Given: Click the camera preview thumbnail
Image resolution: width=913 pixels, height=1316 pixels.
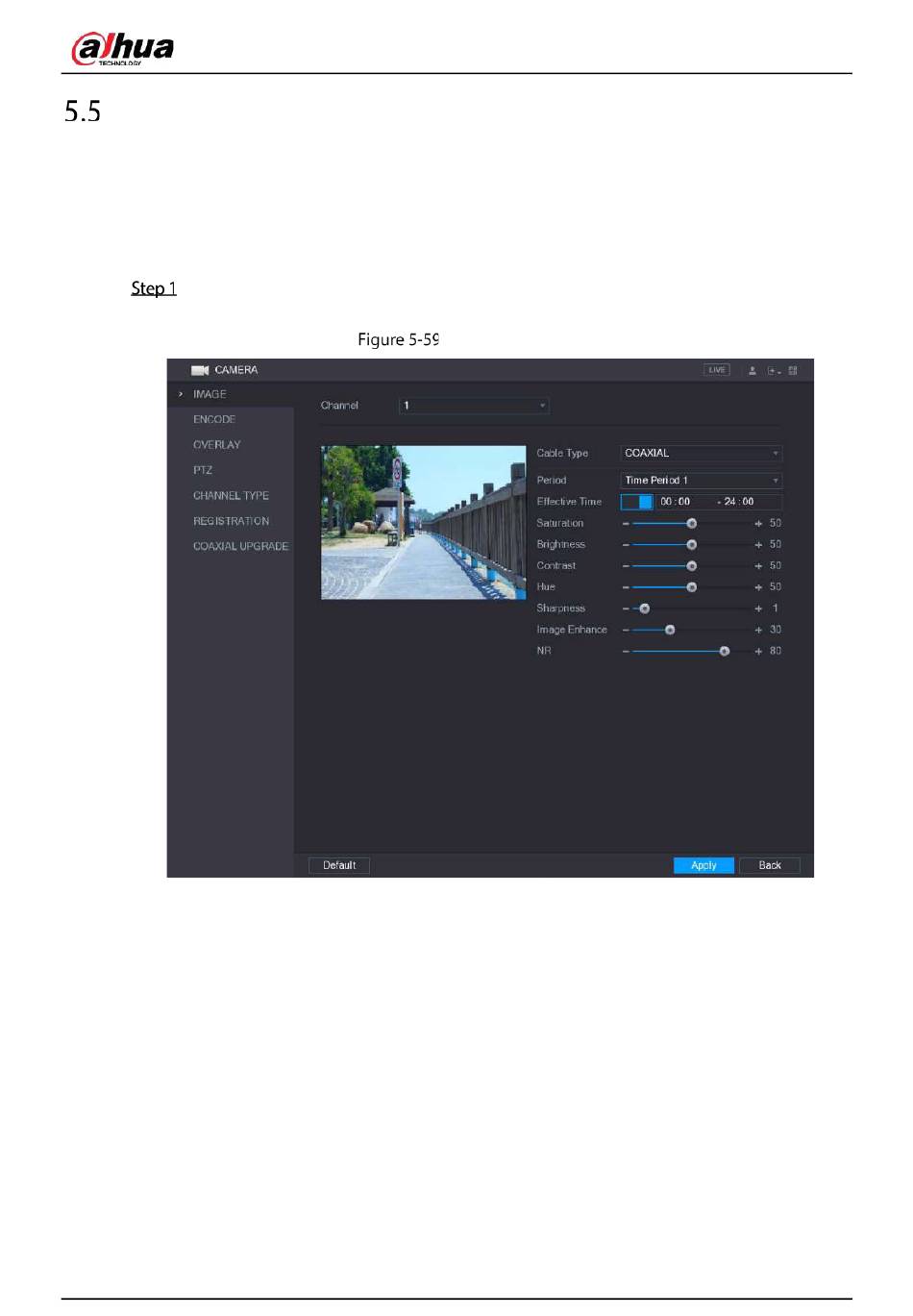Looking at the screenshot, I should (x=423, y=522).
